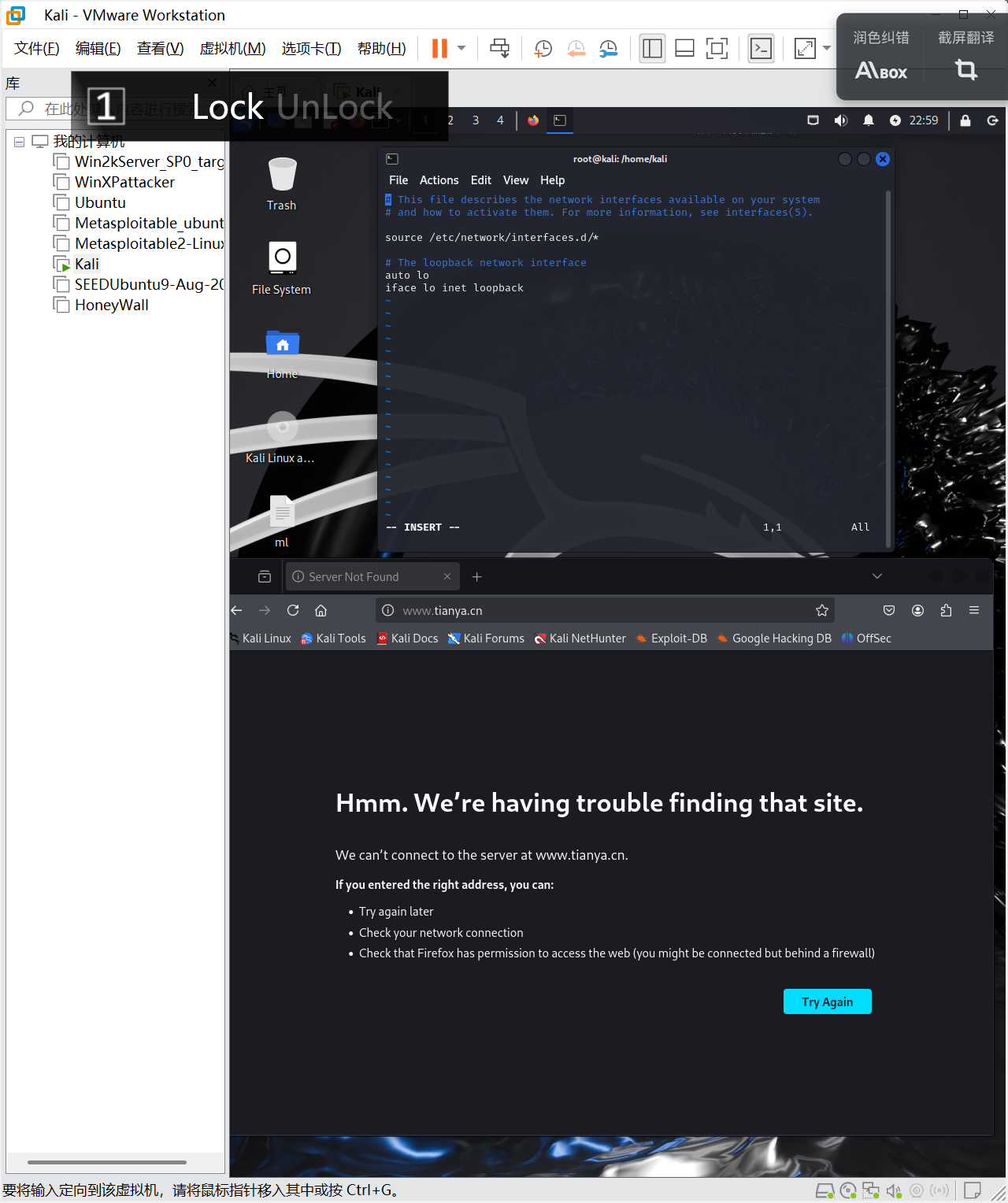Select HoneyWall in the library
The image size is (1008, 1203).
coord(102,305)
